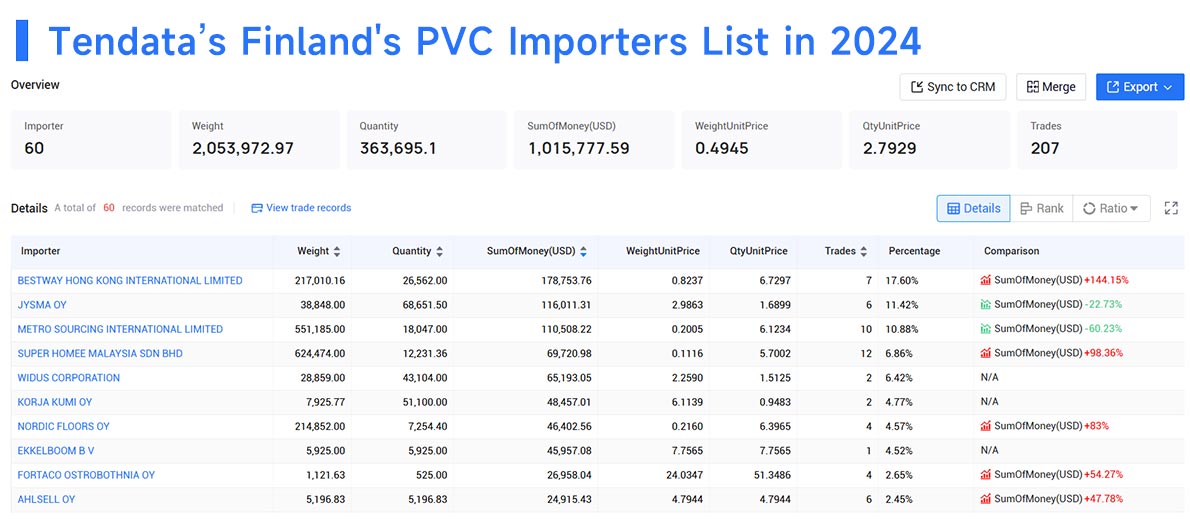Click comparison value +144.15%
The image size is (1190, 519).
pyautogui.click(x=1107, y=281)
